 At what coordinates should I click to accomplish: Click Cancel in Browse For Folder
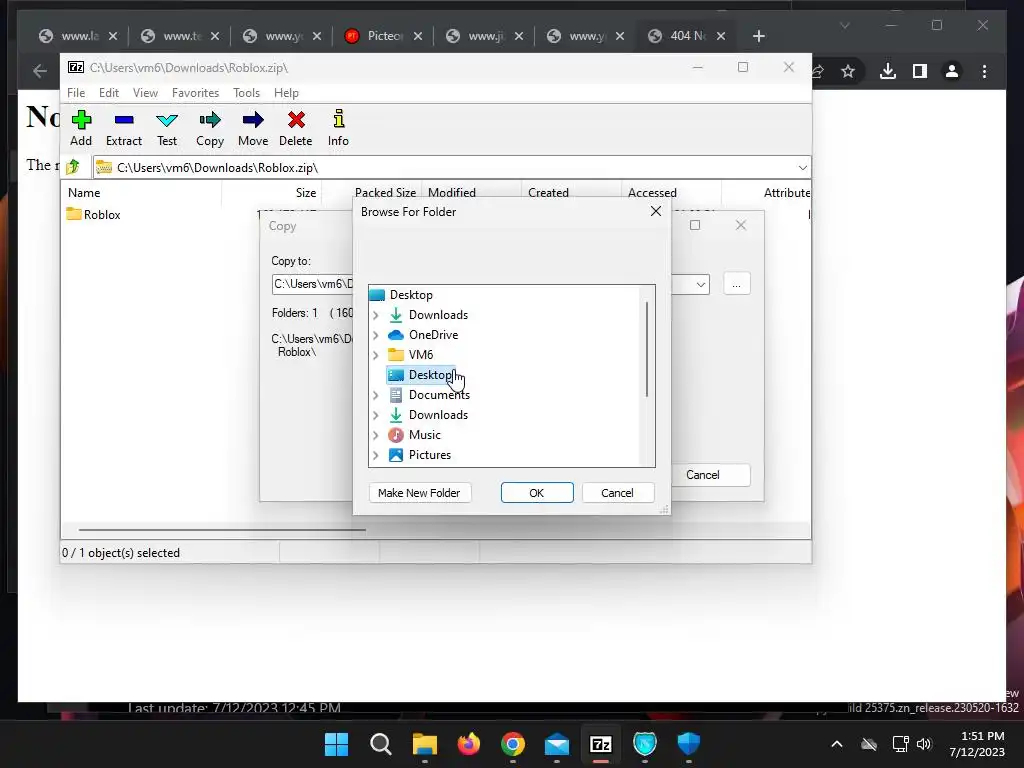pos(617,493)
